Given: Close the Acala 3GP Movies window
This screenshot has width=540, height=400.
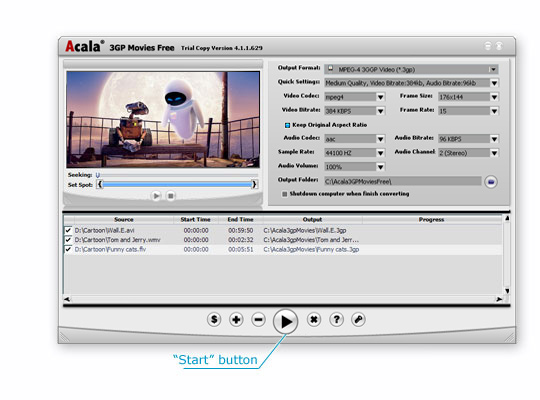Looking at the screenshot, I should [499, 45].
